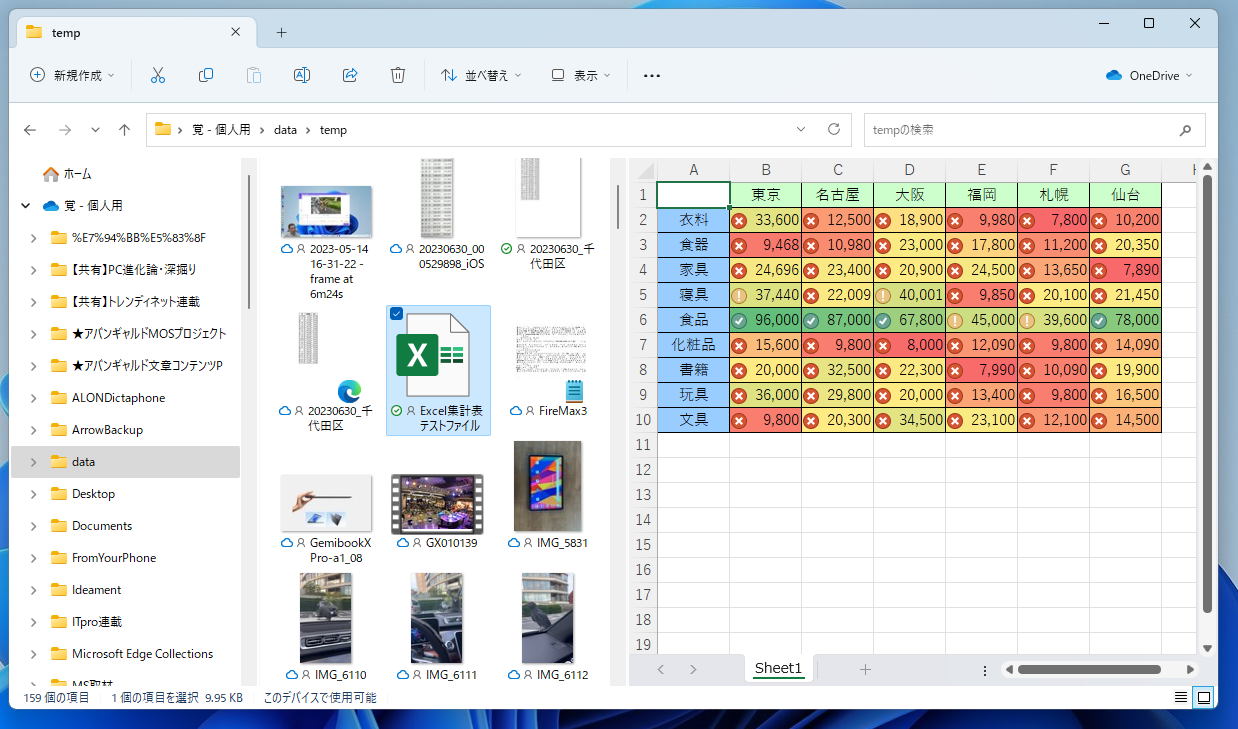Open the three-dot See more menu
The width and height of the screenshot is (1238, 729).
pos(652,75)
